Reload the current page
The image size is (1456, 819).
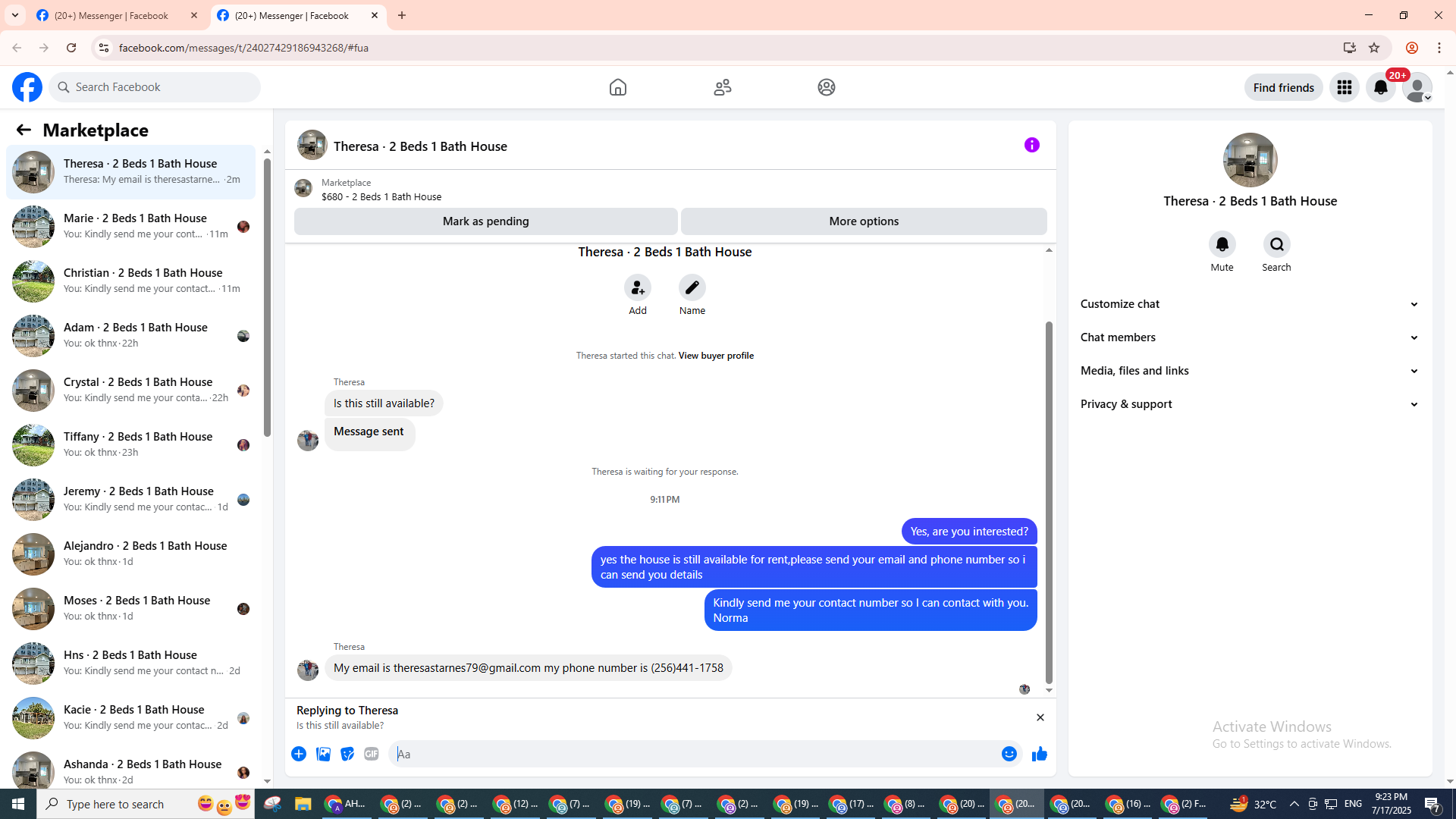click(x=71, y=48)
